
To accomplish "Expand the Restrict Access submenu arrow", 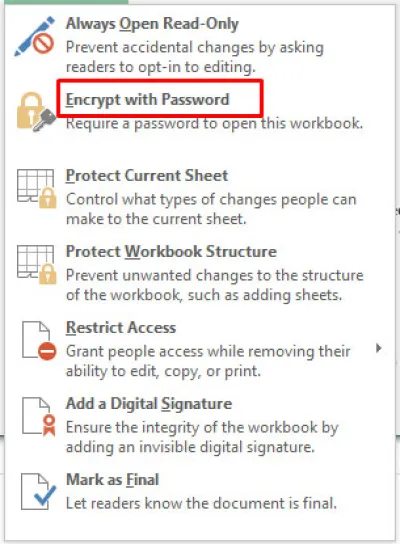I will [x=378, y=348].
